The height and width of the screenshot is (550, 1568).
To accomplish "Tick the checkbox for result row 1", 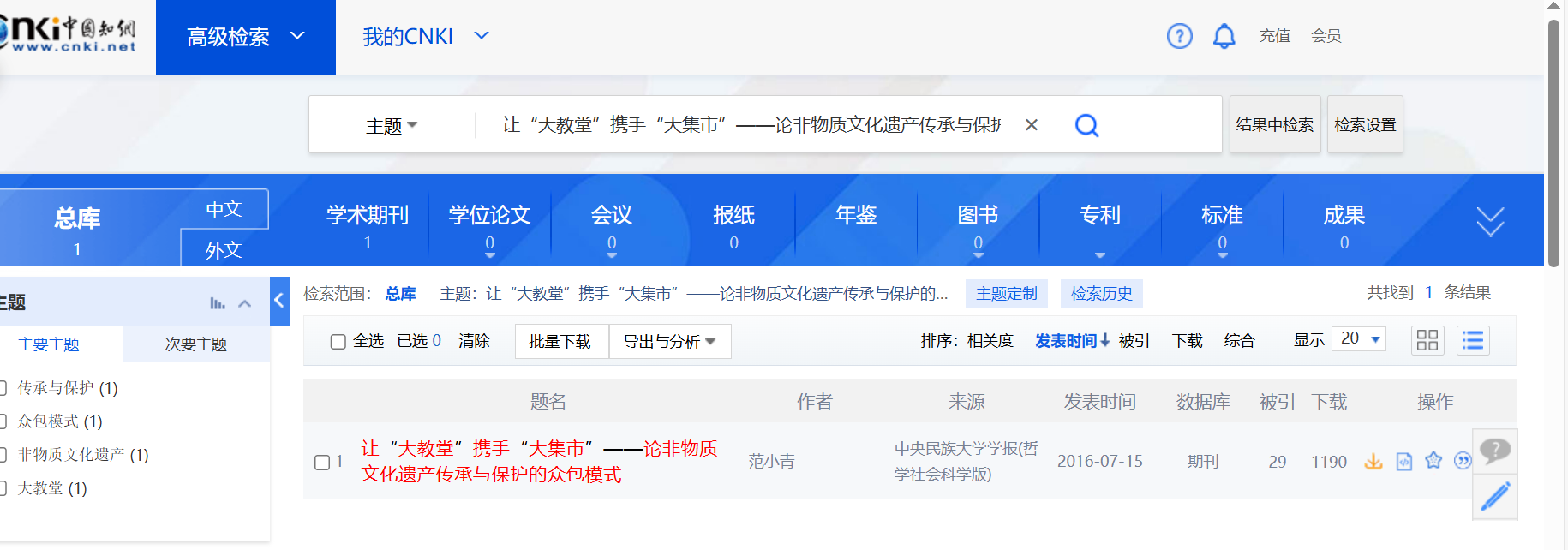I will point(322,463).
